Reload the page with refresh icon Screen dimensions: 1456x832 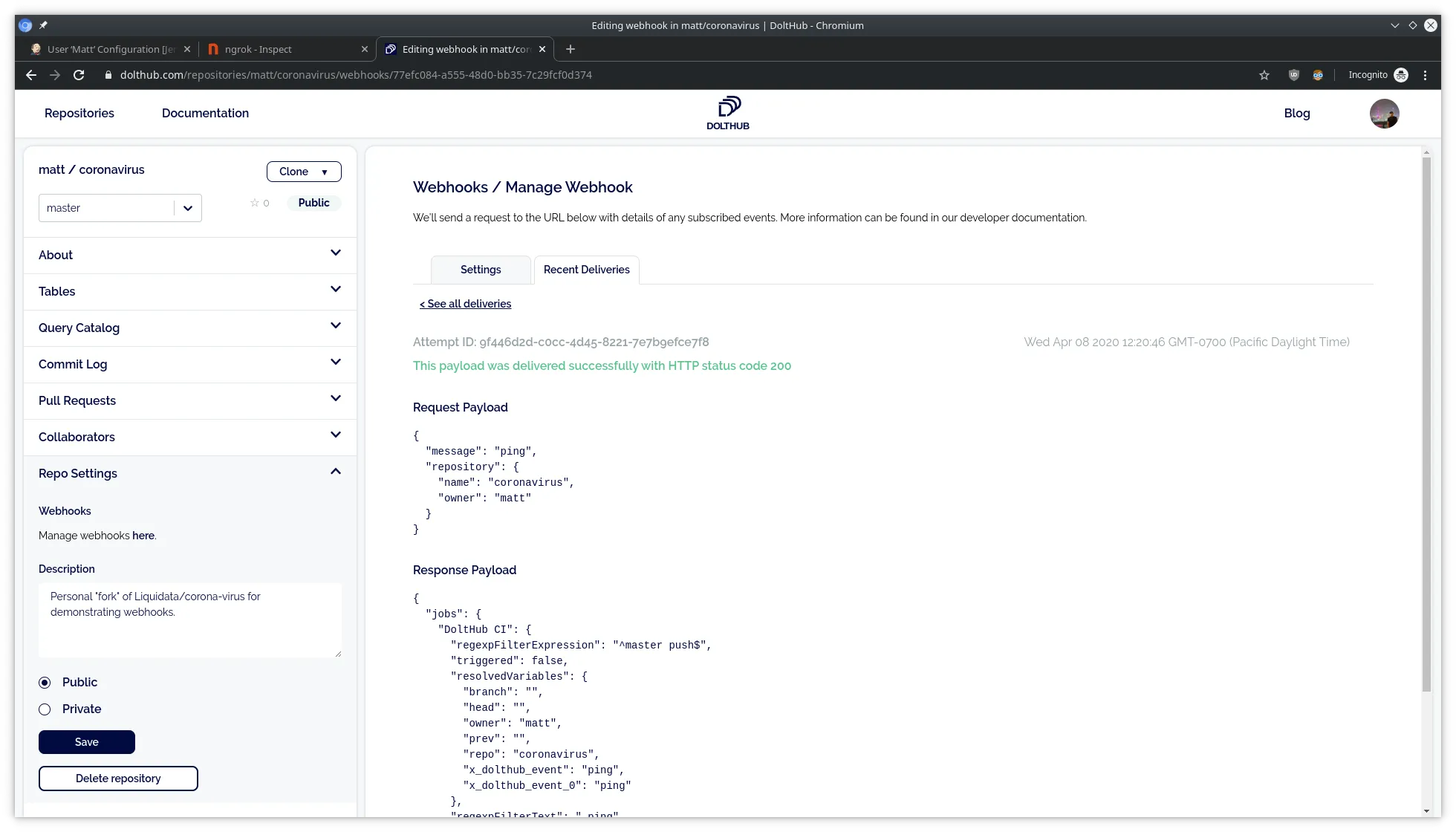[79, 75]
